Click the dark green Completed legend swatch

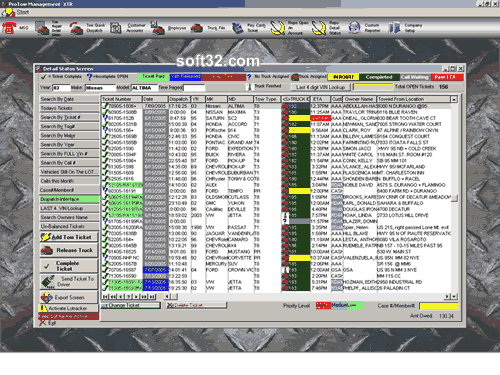click(379, 77)
